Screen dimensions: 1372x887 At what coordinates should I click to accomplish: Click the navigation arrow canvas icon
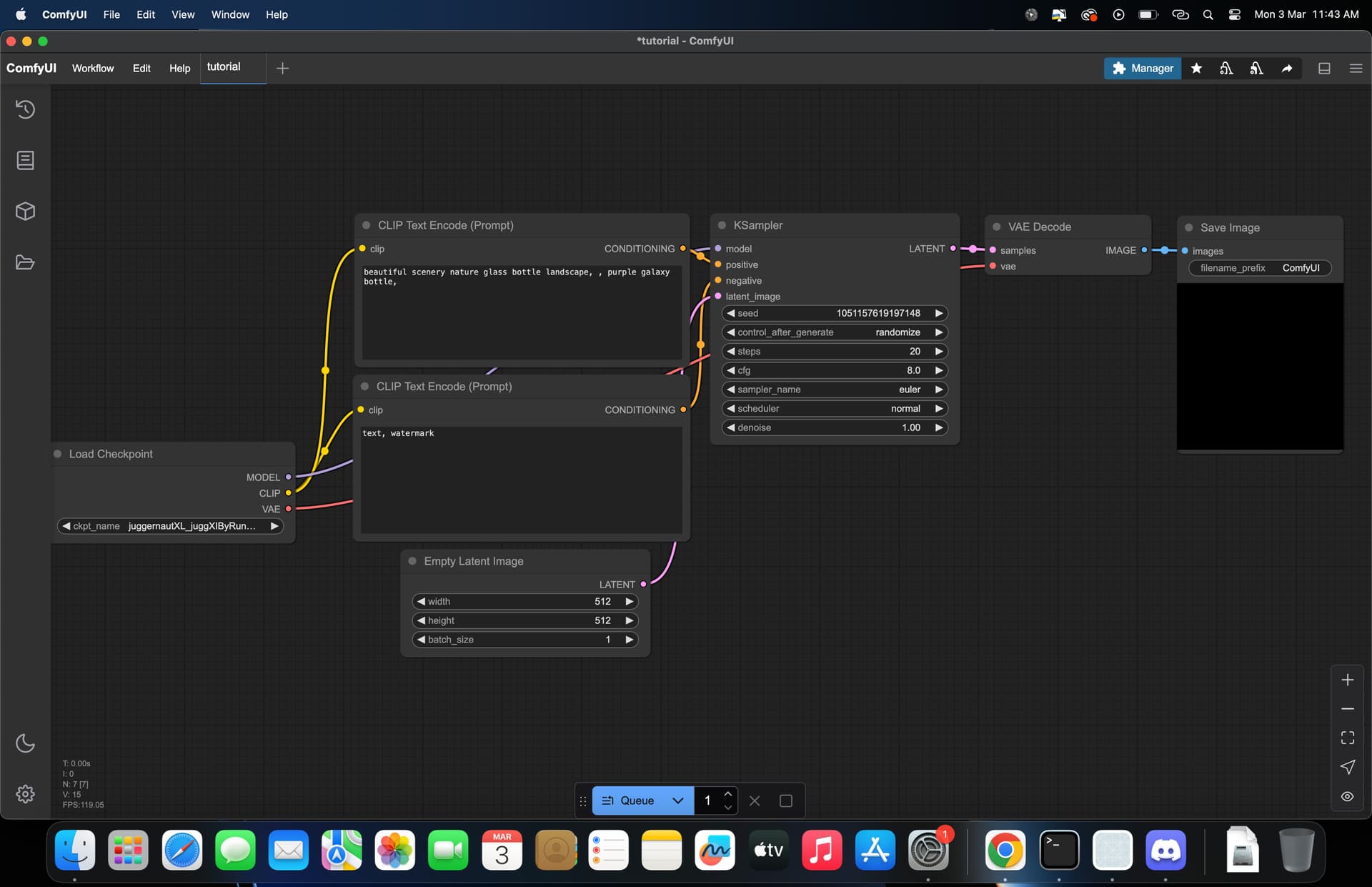(1348, 767)
